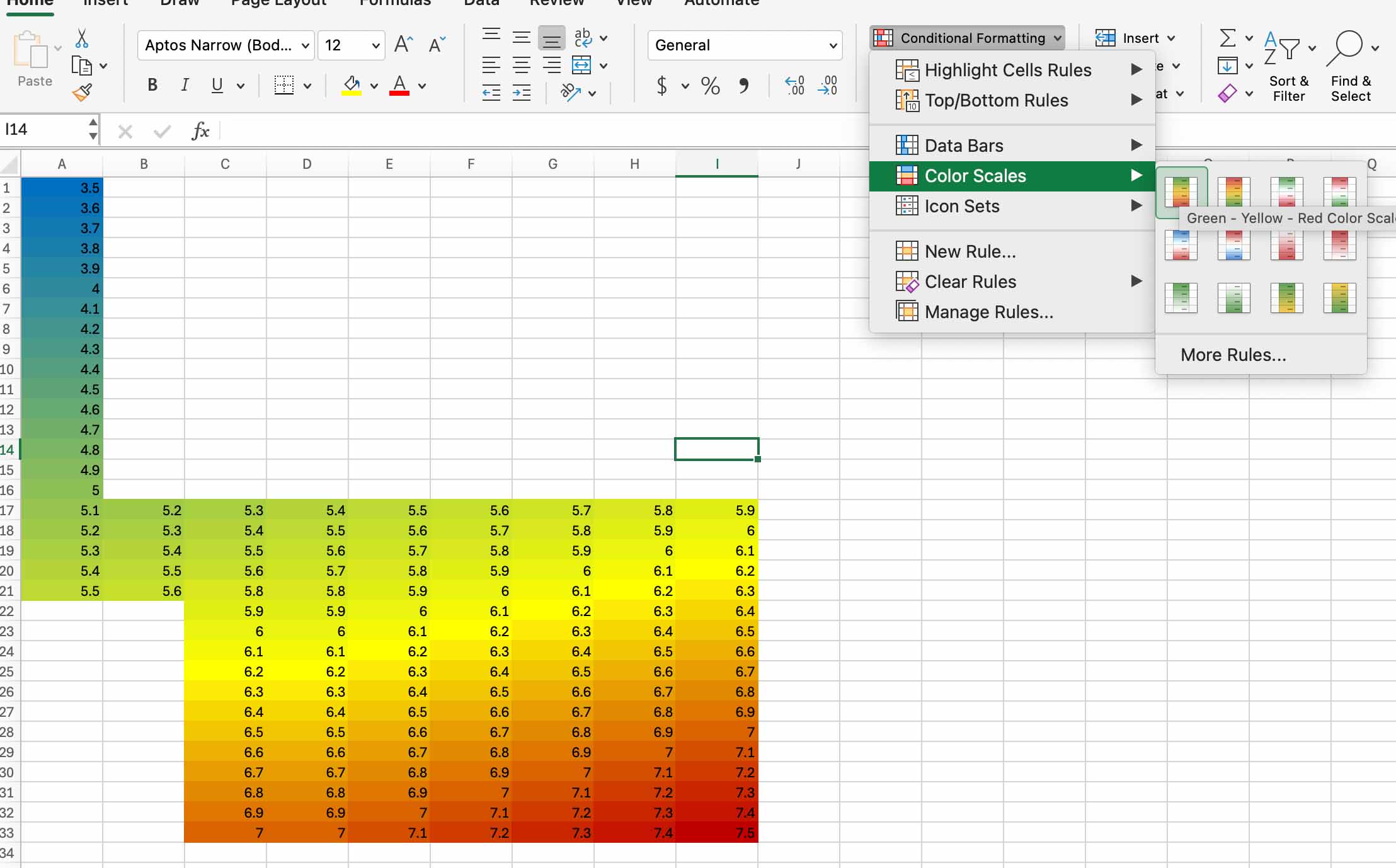The height and width of the screenshot is (868, 1396).
Task: Expand the font size 12 dropdown
Action: coord(375,45)
